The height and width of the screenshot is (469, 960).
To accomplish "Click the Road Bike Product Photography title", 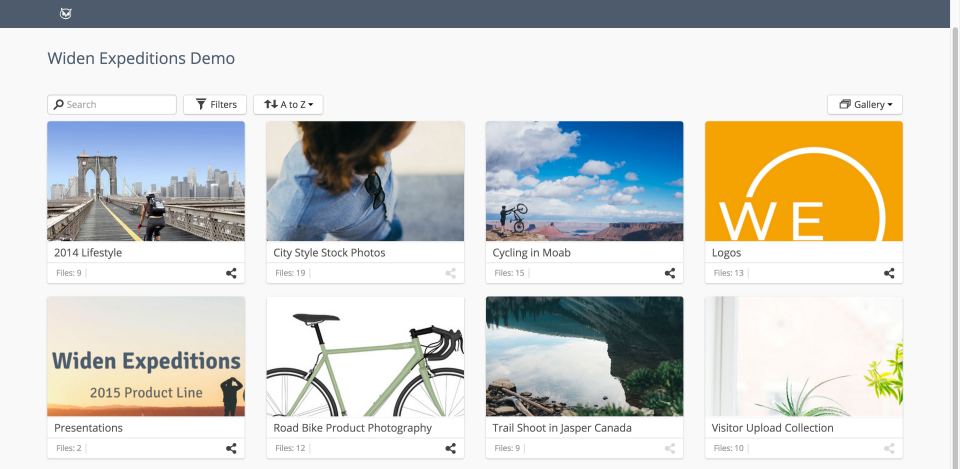I will pos(353,428).
